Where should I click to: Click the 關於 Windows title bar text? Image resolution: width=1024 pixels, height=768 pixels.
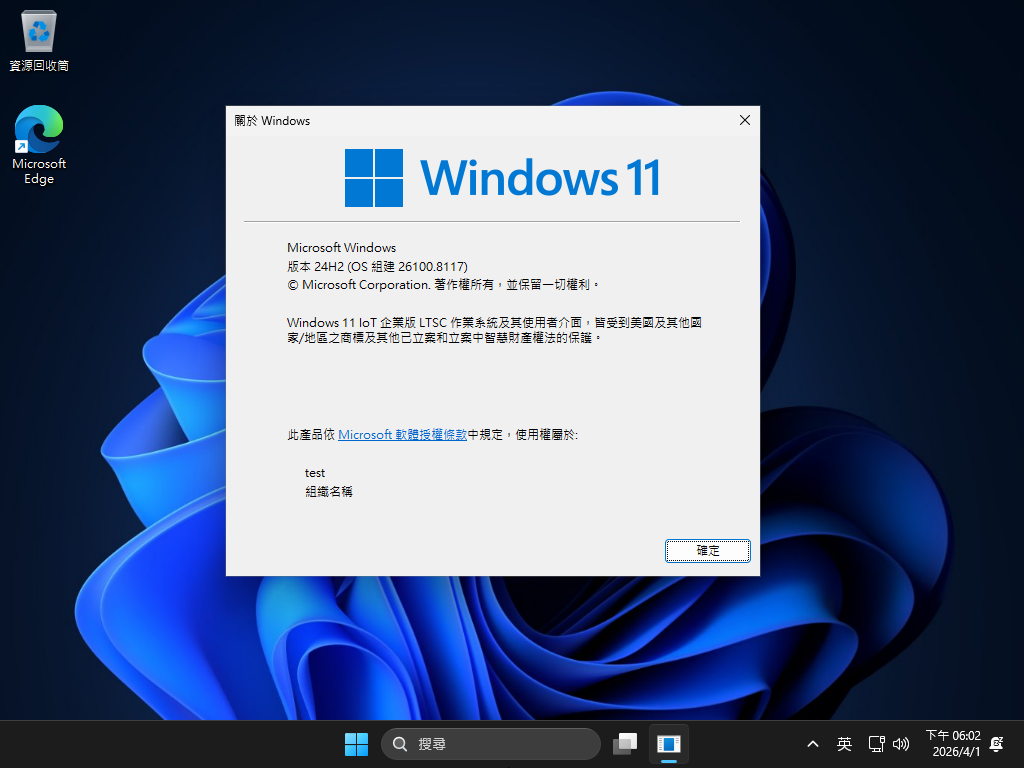pyautogui.click(x=272, y=121)
